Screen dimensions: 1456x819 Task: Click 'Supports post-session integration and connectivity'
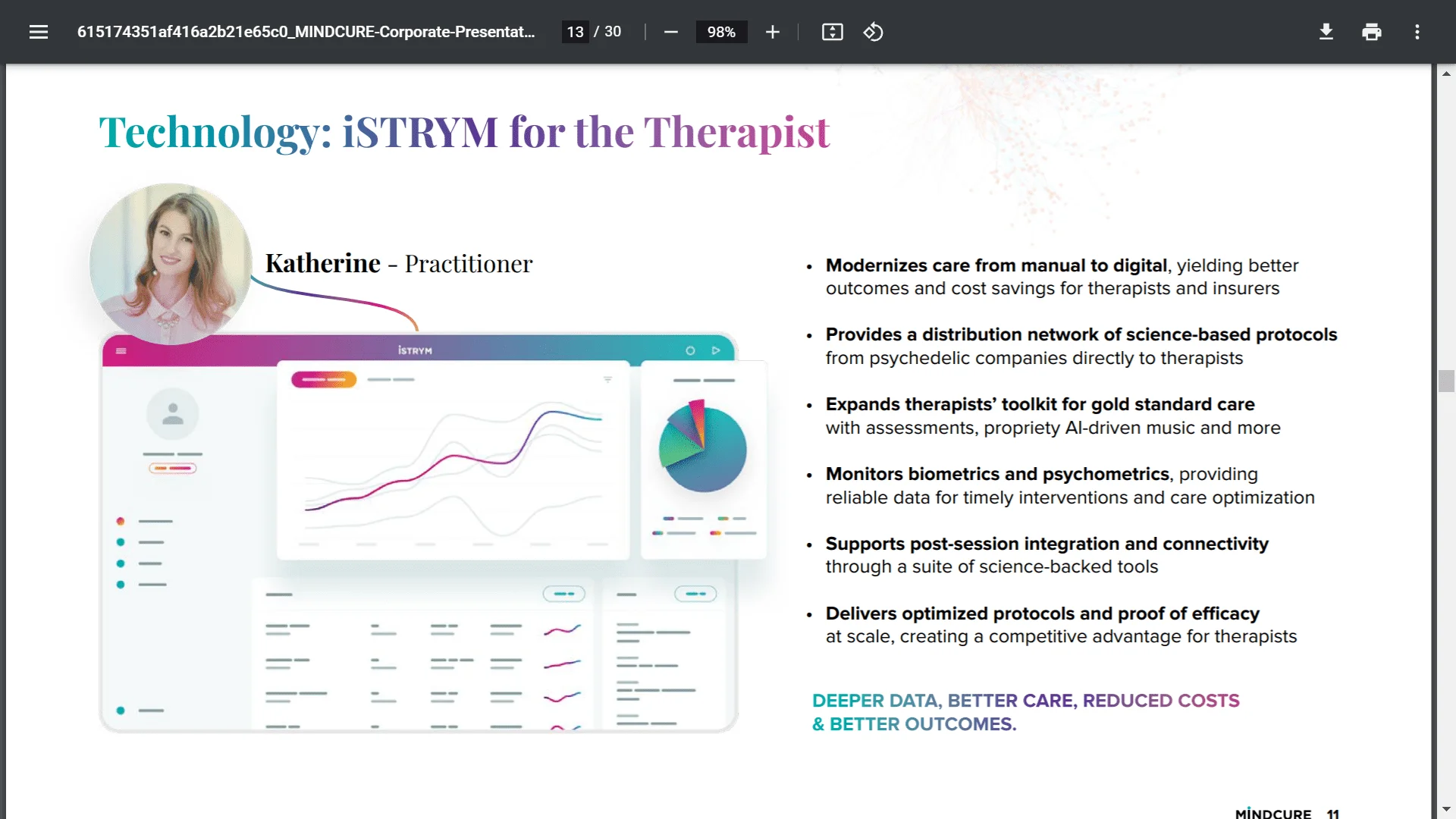coord(1047,544)
